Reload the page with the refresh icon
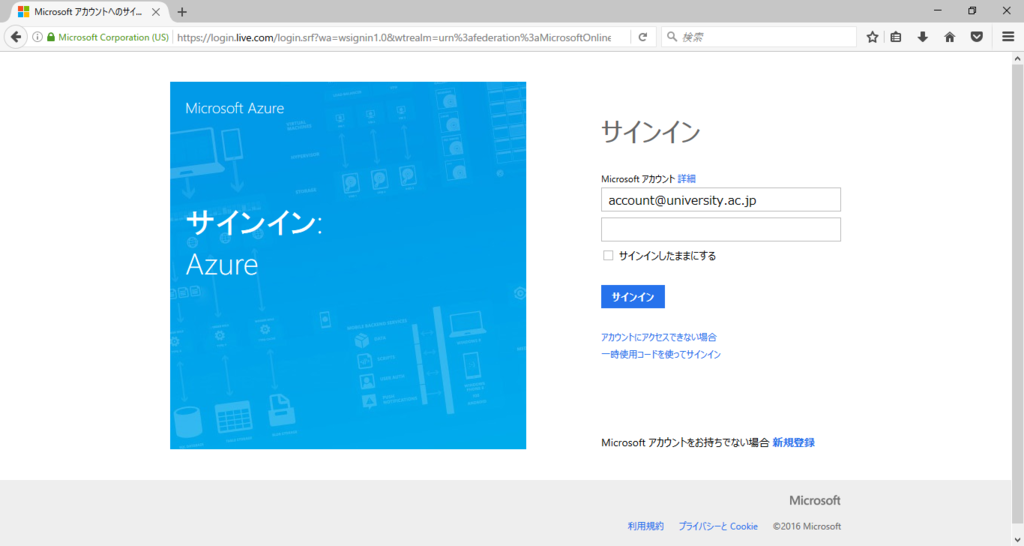The image size is (1024, 546). (643, 37)
